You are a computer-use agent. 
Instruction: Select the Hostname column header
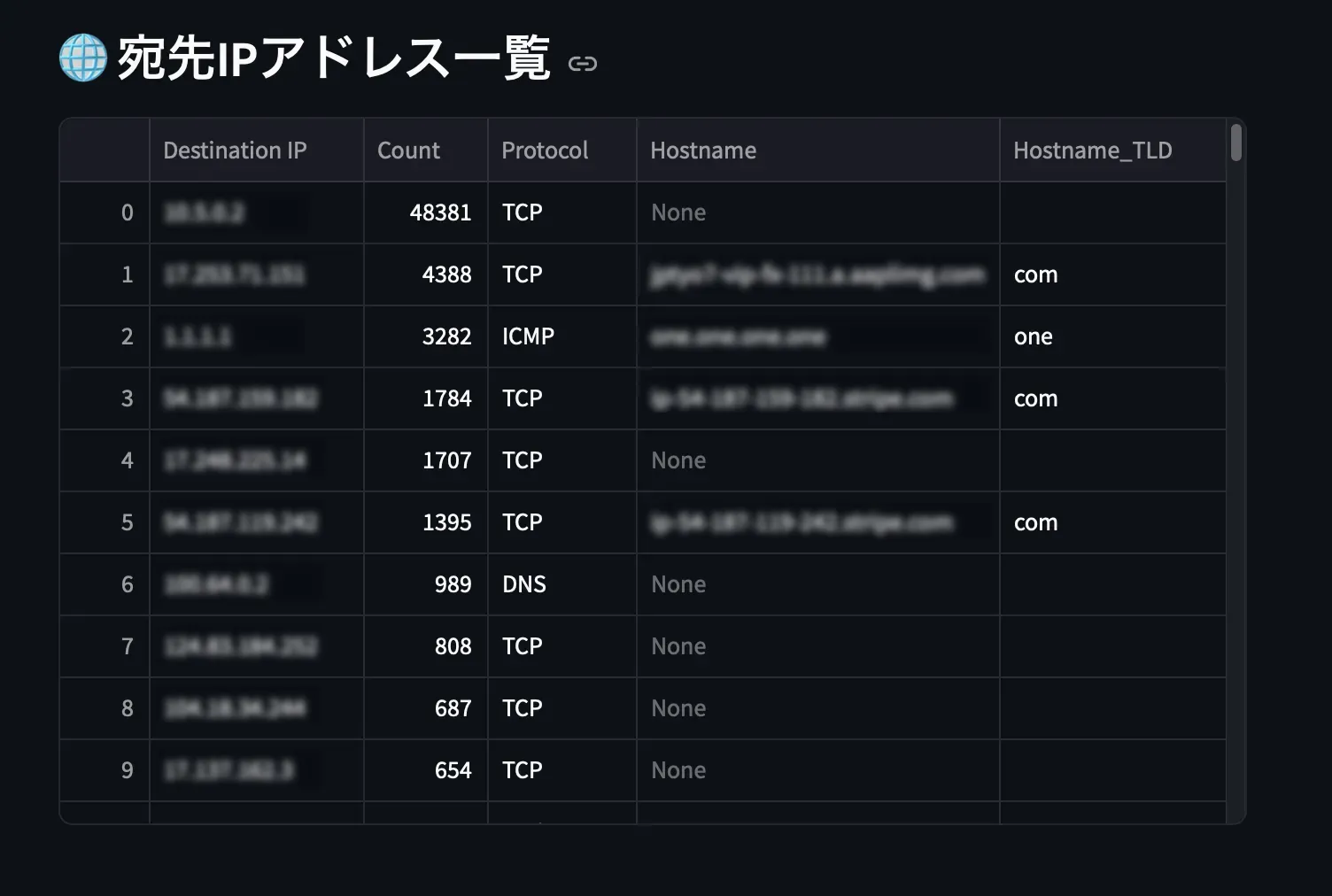pos(703,150)
